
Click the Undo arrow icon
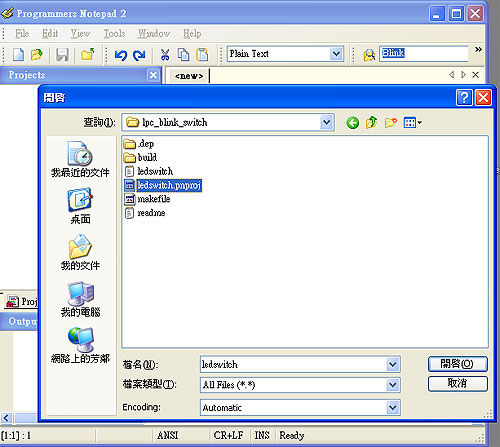(x=121, y=55)
